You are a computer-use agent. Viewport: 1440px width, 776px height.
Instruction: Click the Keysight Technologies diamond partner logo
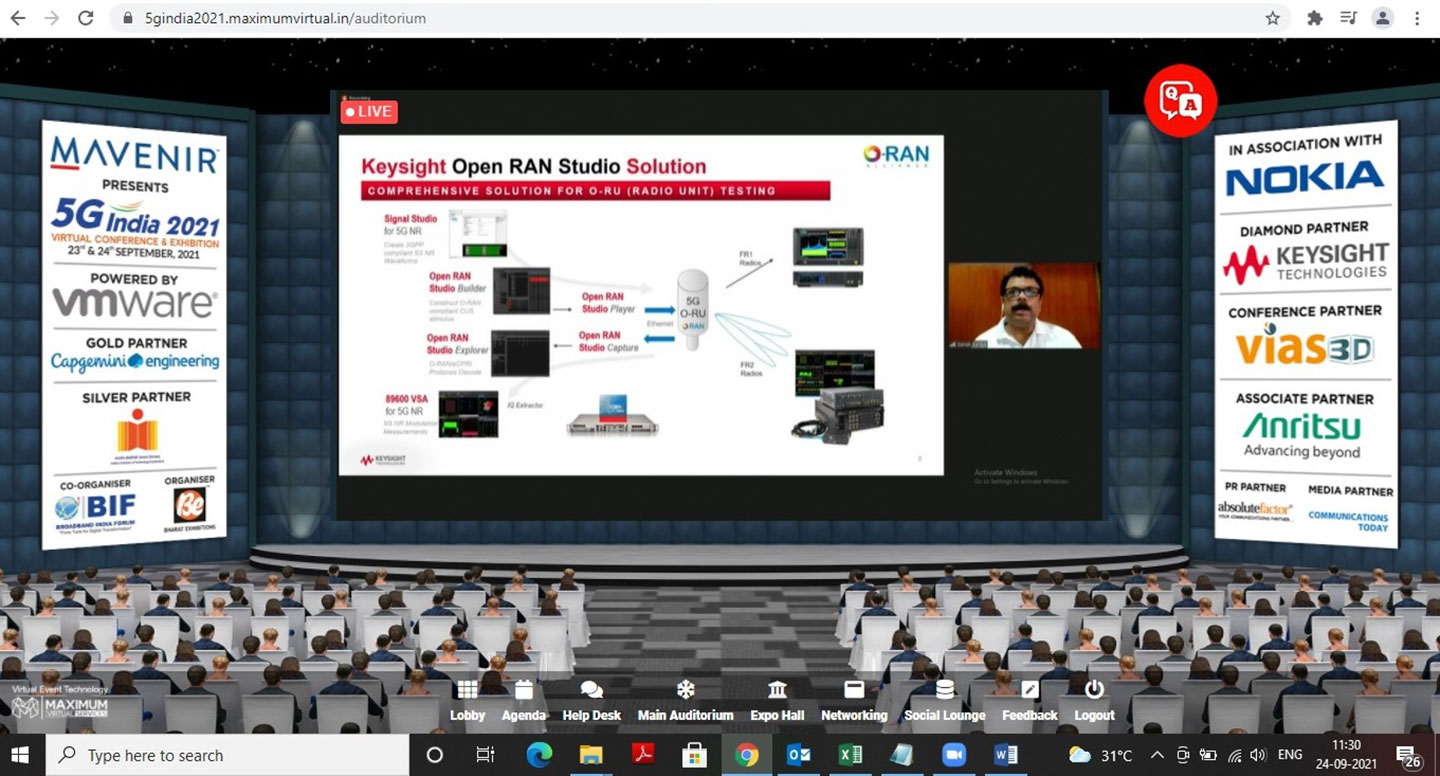(1305, 262)
